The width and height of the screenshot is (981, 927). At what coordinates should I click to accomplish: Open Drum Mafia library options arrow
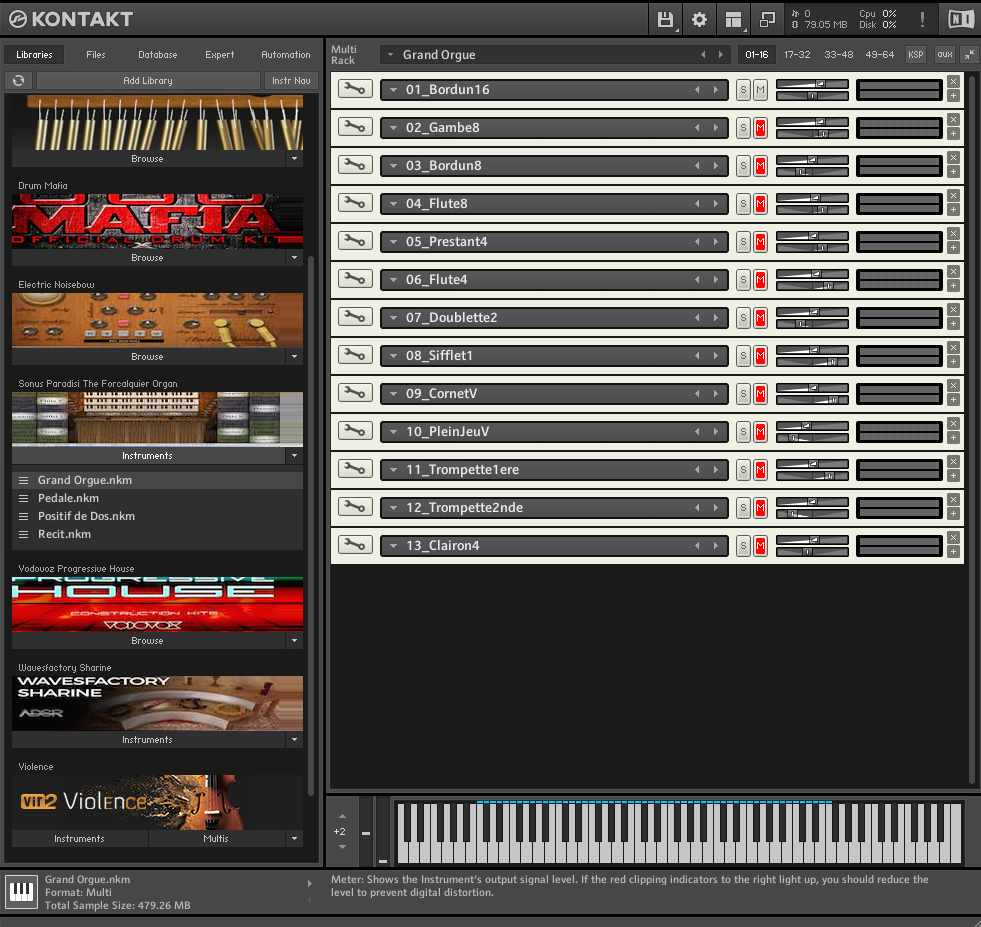294,257
